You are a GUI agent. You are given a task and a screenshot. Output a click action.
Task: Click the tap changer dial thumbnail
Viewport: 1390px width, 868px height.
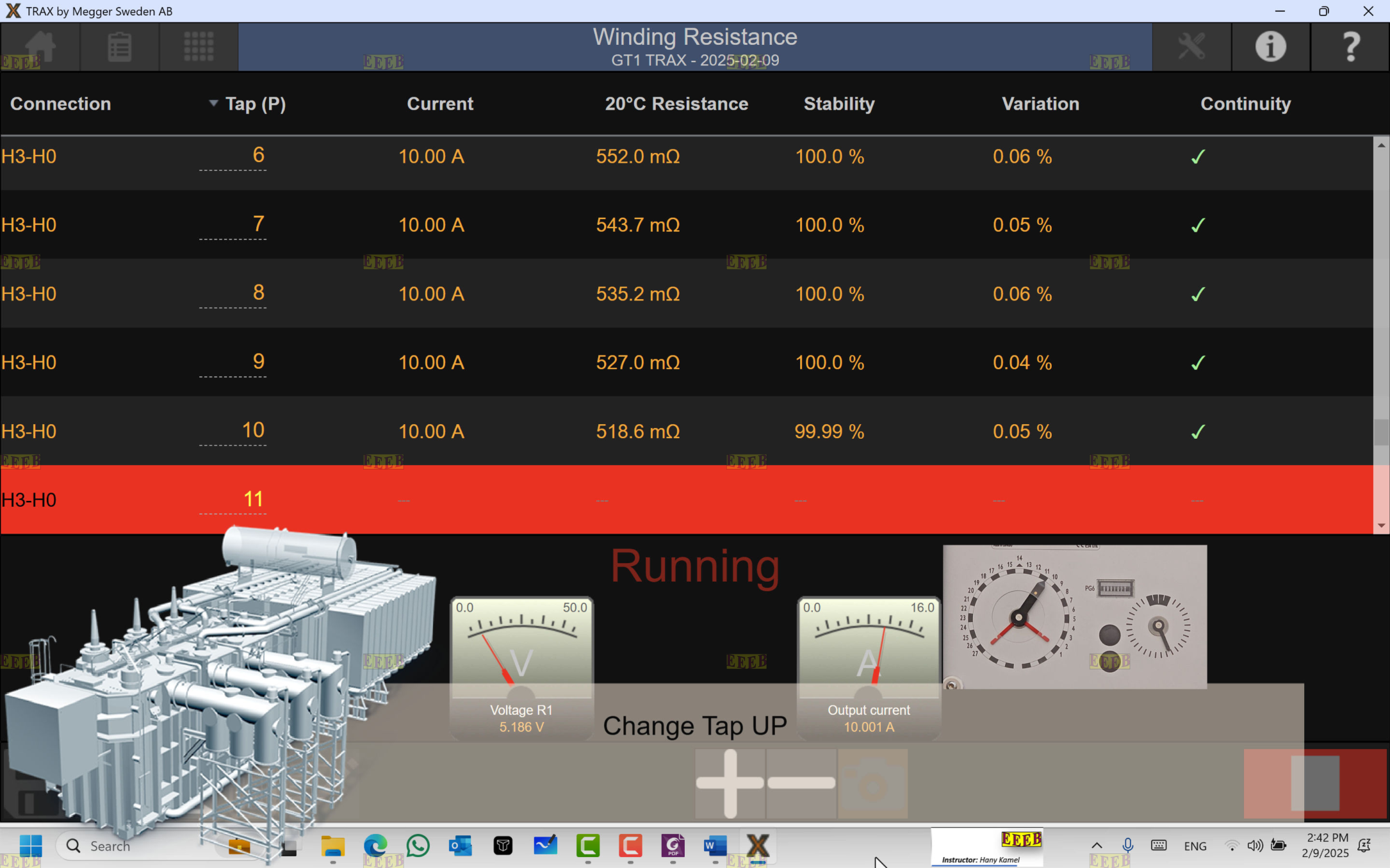click(1074, 616)
